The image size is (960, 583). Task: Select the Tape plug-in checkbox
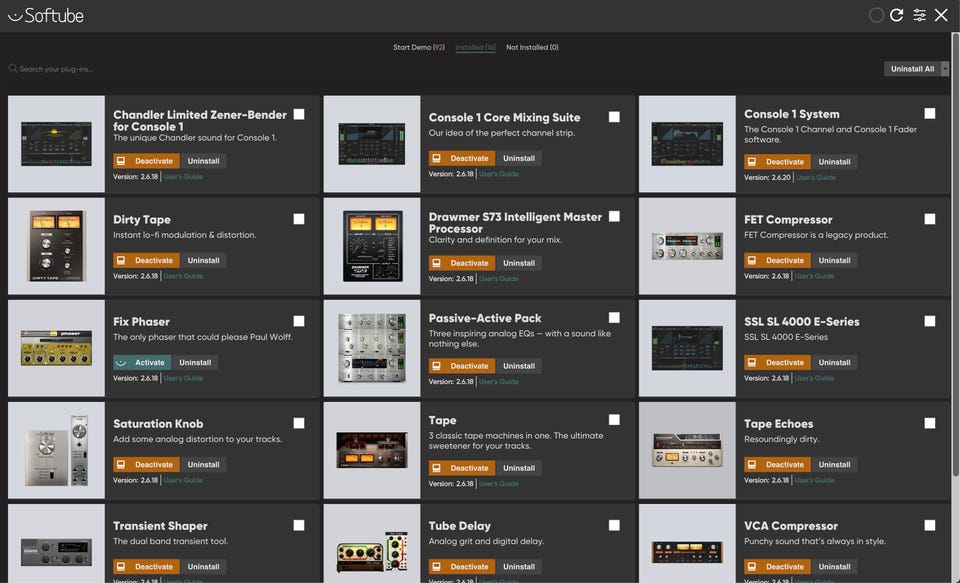pyautogui.click(x=614, y=419)
